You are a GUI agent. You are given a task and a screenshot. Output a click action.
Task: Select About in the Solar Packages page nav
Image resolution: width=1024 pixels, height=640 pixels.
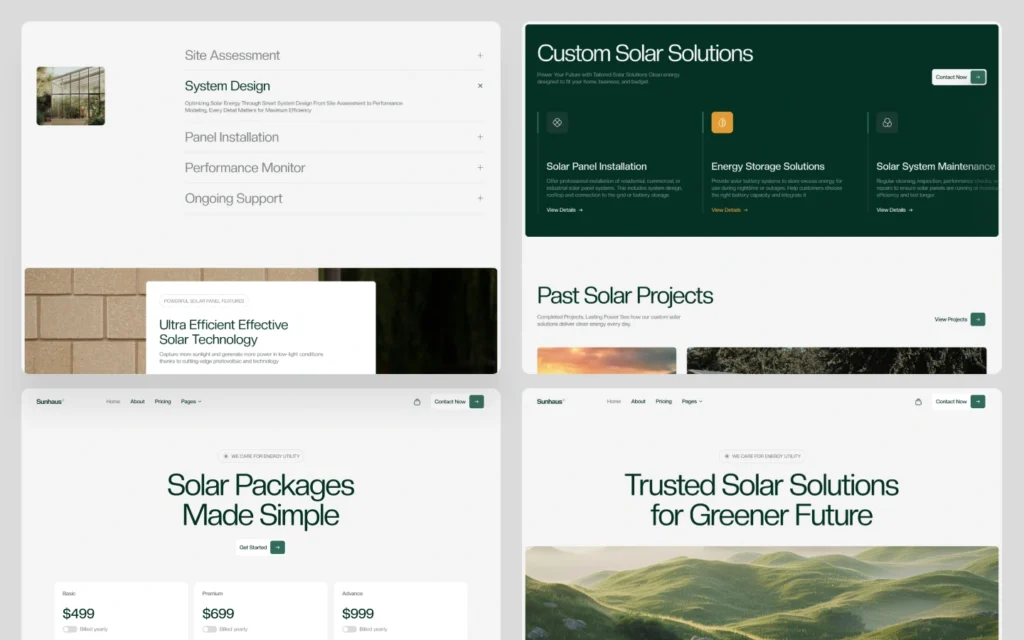tap(137, 402)
